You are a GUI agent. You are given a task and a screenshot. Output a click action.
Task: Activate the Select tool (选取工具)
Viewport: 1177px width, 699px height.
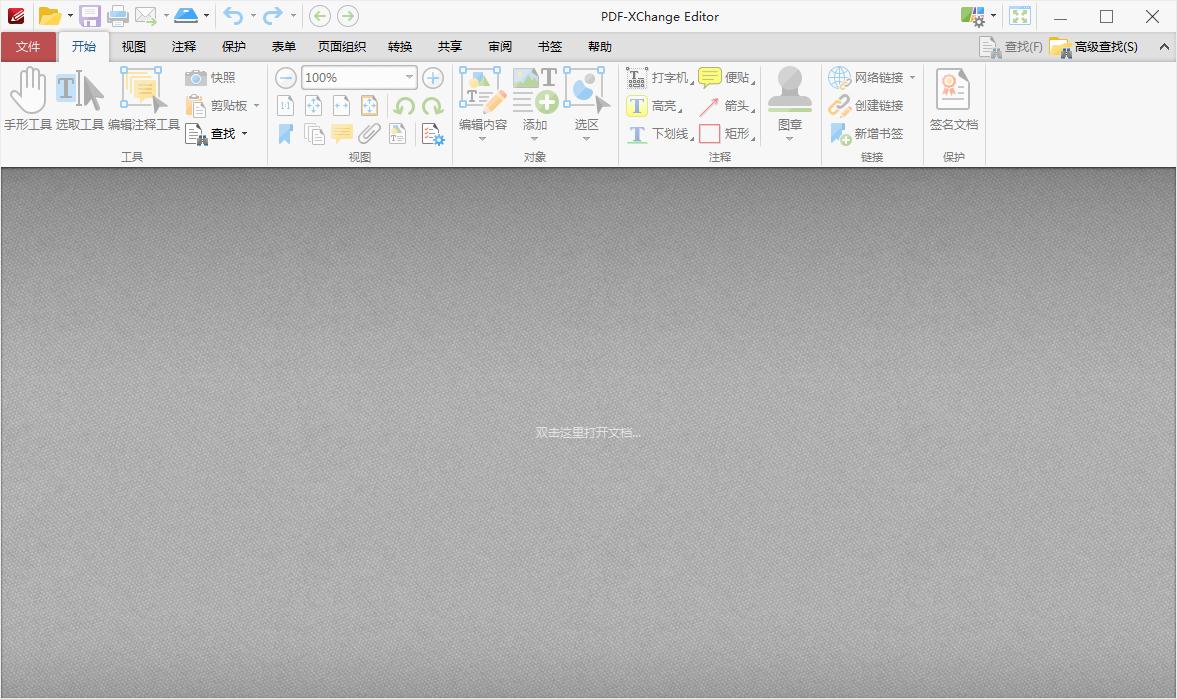click(80, 99)
